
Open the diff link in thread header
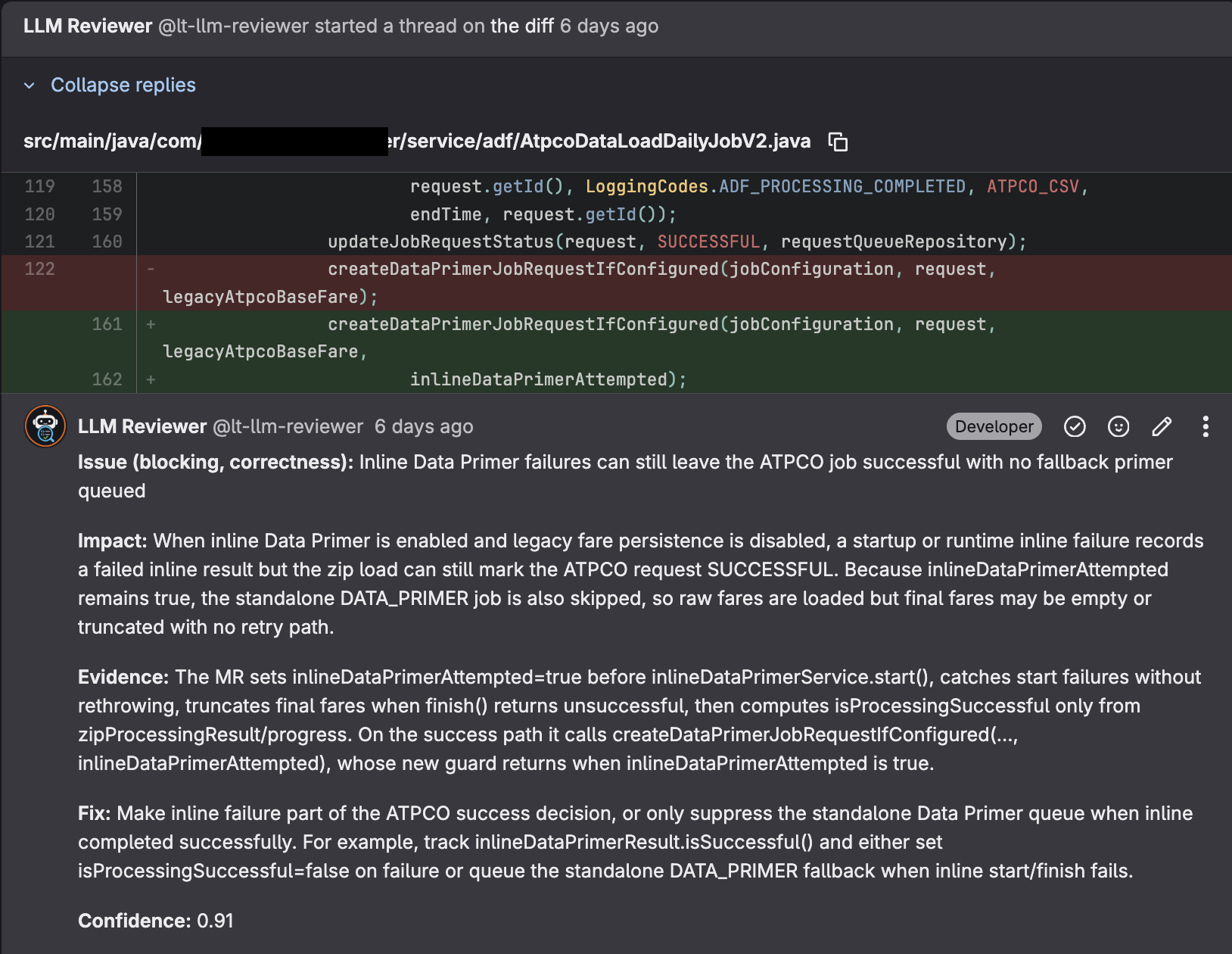click(x=522, y=26)
